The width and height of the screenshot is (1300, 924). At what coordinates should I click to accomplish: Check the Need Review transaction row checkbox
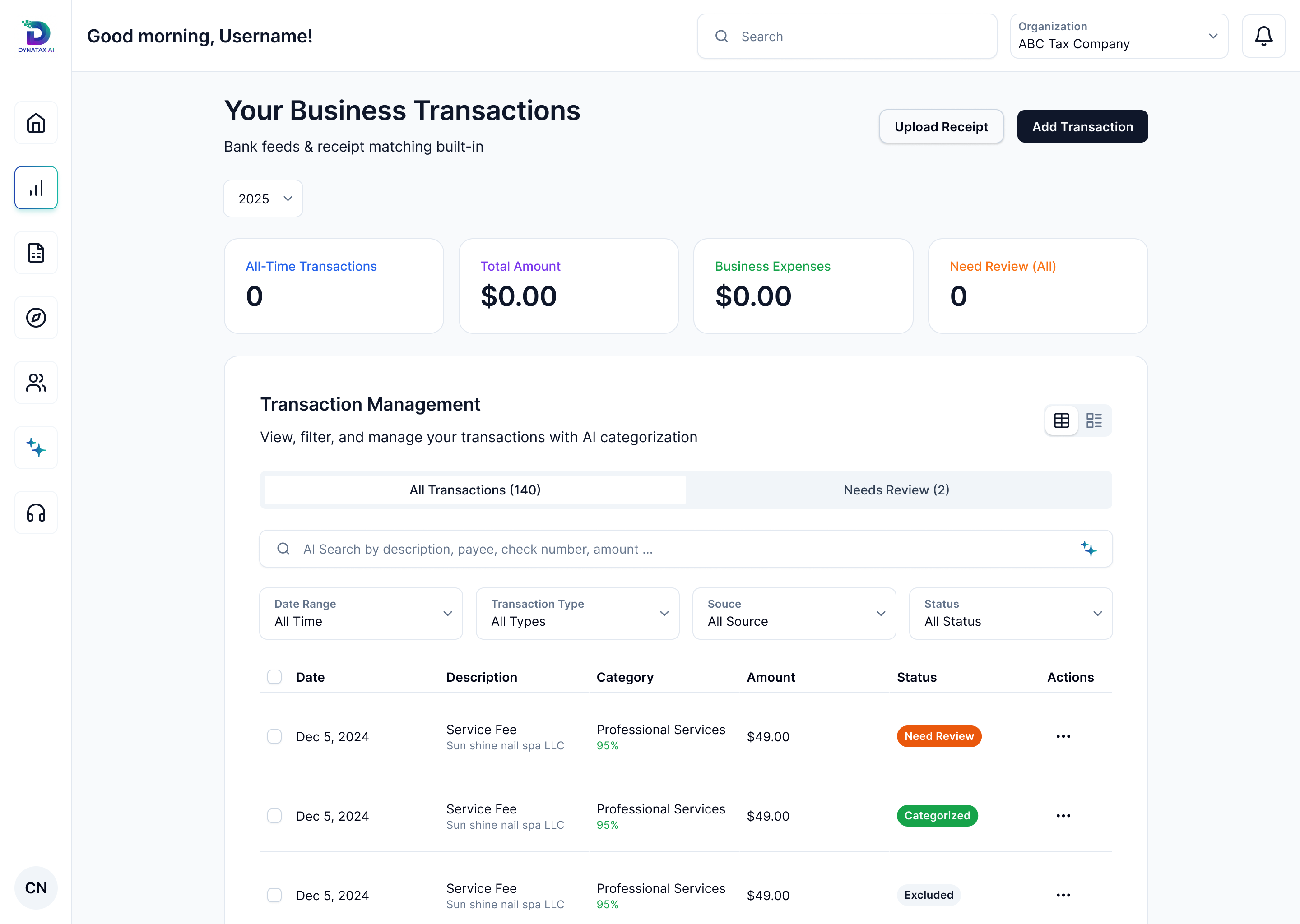pos(274,736)
